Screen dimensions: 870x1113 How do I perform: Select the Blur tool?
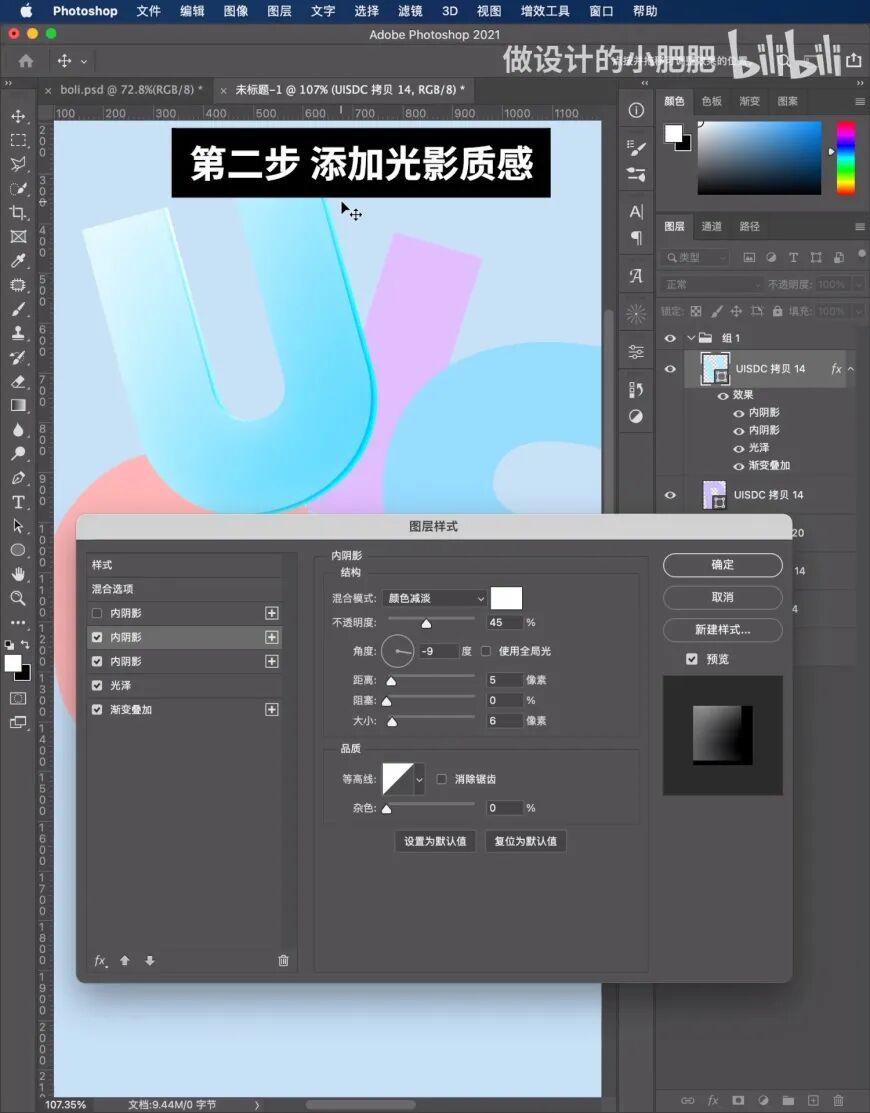coord(18,429)
